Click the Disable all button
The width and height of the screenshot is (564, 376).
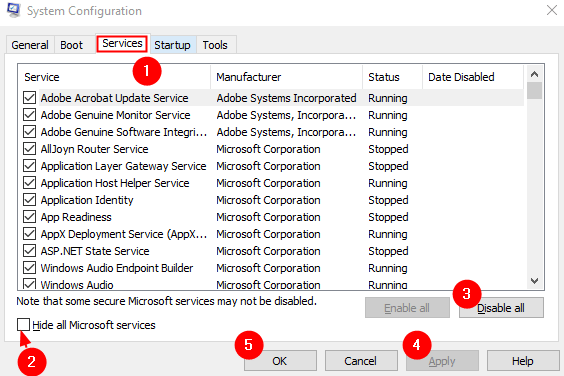[501, 308]
